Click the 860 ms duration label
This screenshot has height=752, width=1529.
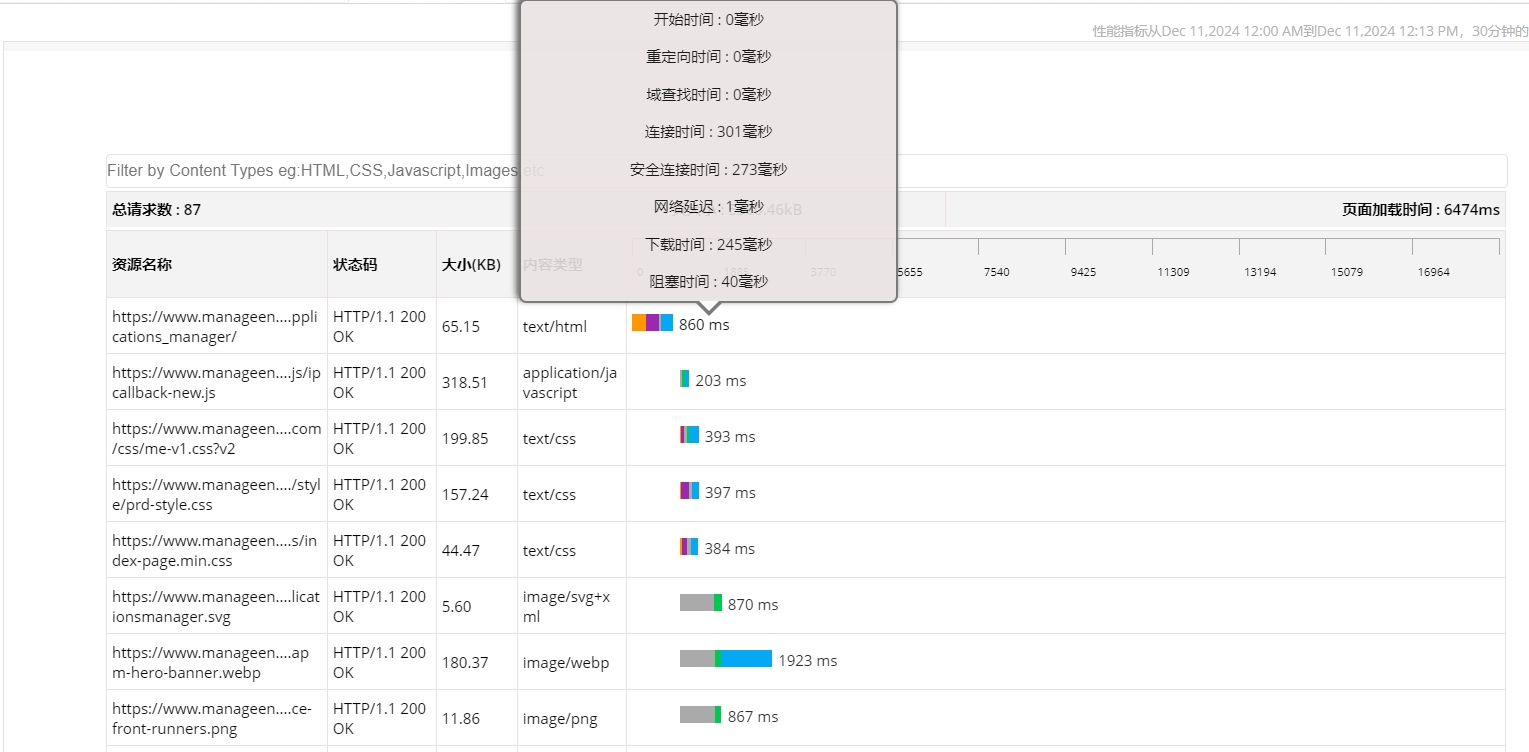click(704, 324)
